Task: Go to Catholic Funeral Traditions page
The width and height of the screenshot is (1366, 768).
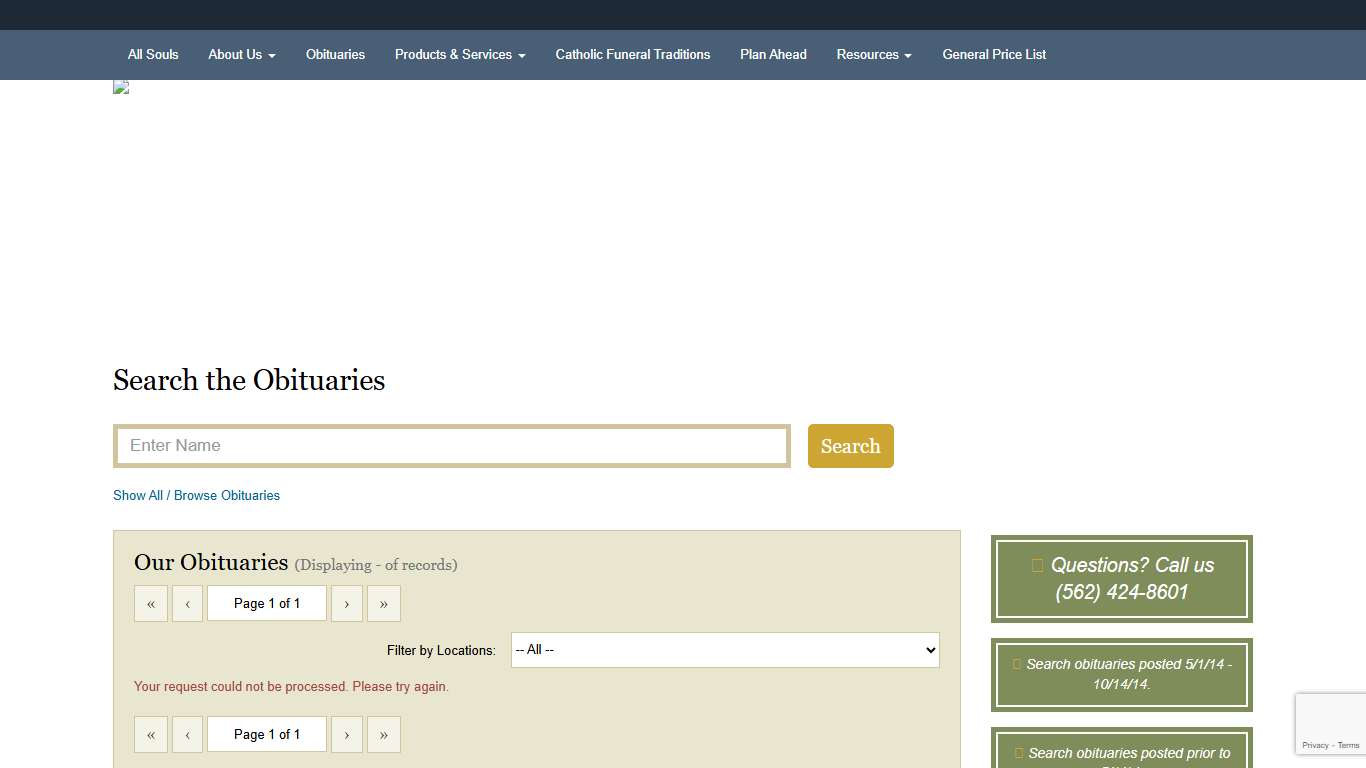Action: [x=633, y=55]
